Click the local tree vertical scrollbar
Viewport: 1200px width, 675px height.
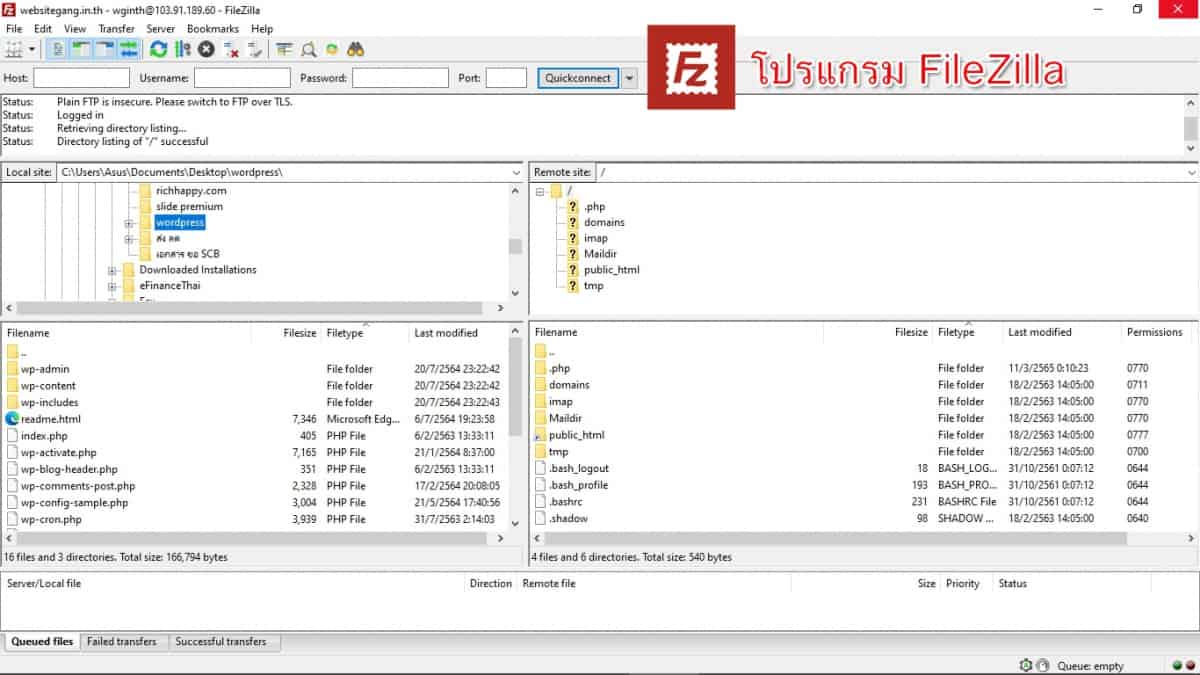[515, 242]
